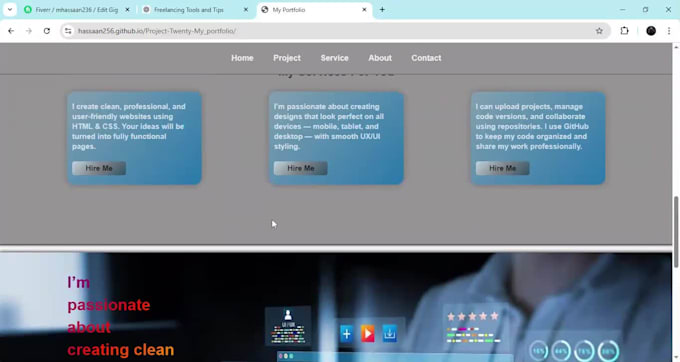Navigate to Home in the site menu
This screenshot has width=680, height=362.
pyautogui.click(x=242, y=58)
